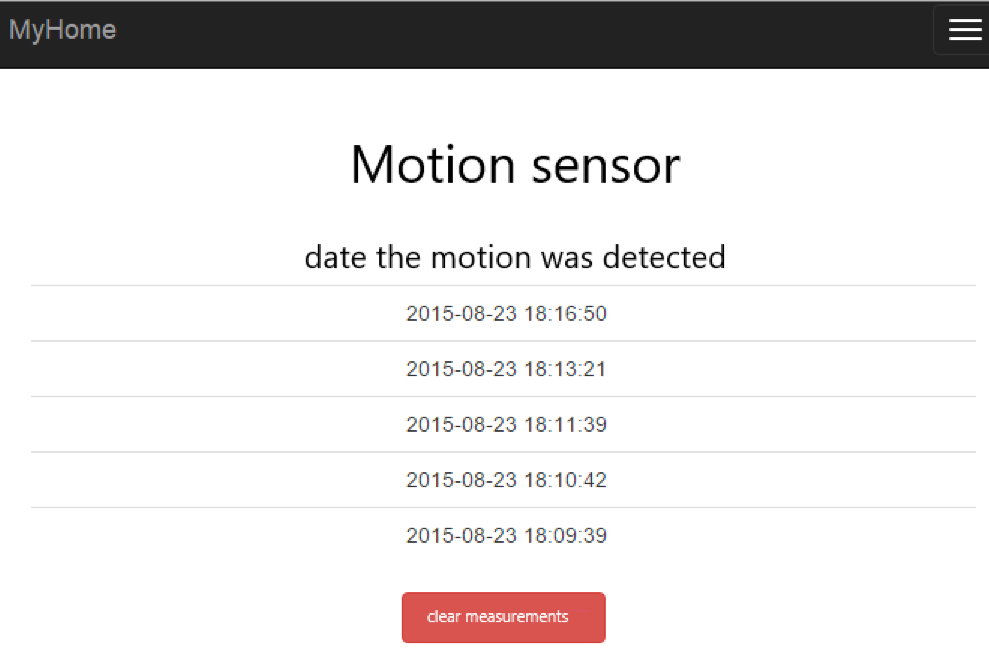Click the empty middle of the dark navbar
This screenshot has width=989, height=652.
tap(520, 32)
